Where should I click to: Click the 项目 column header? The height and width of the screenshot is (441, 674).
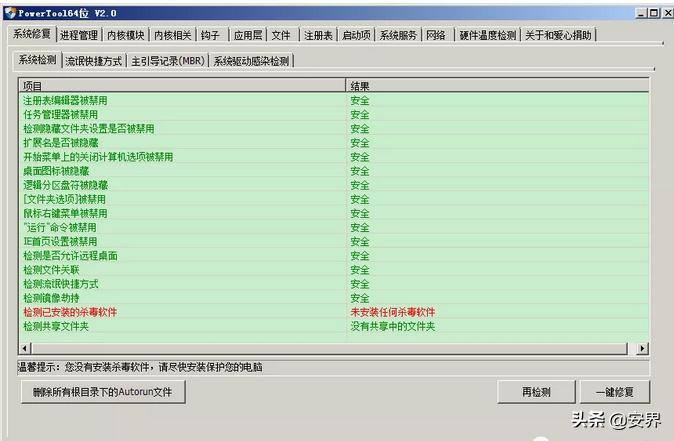coord(182,86)
